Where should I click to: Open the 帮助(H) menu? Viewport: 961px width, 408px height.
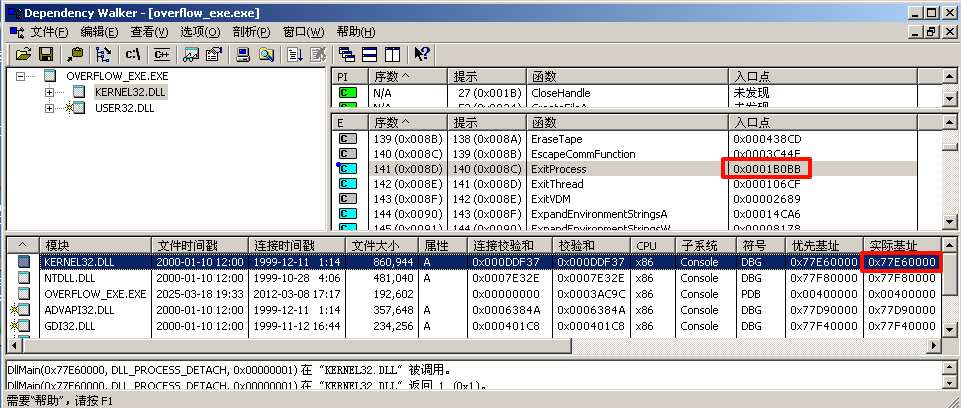[356, 32]
